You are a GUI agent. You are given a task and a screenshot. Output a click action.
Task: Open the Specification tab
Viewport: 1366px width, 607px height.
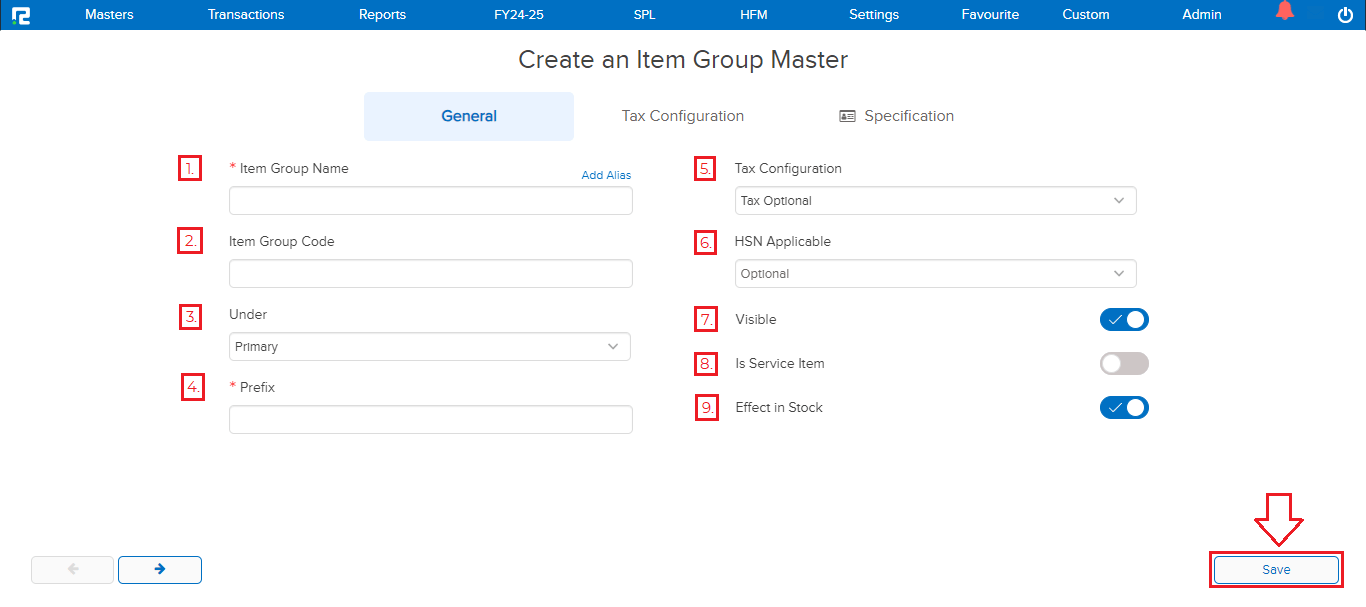click(x=896, y=116)
